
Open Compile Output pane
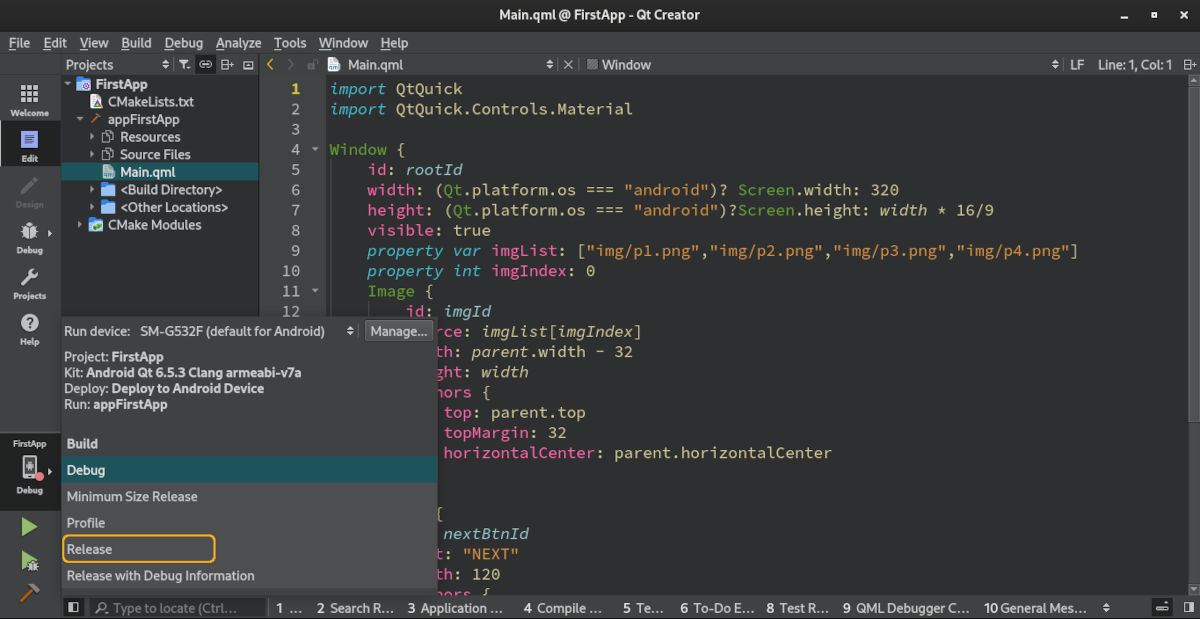click(x=561, y=607)
